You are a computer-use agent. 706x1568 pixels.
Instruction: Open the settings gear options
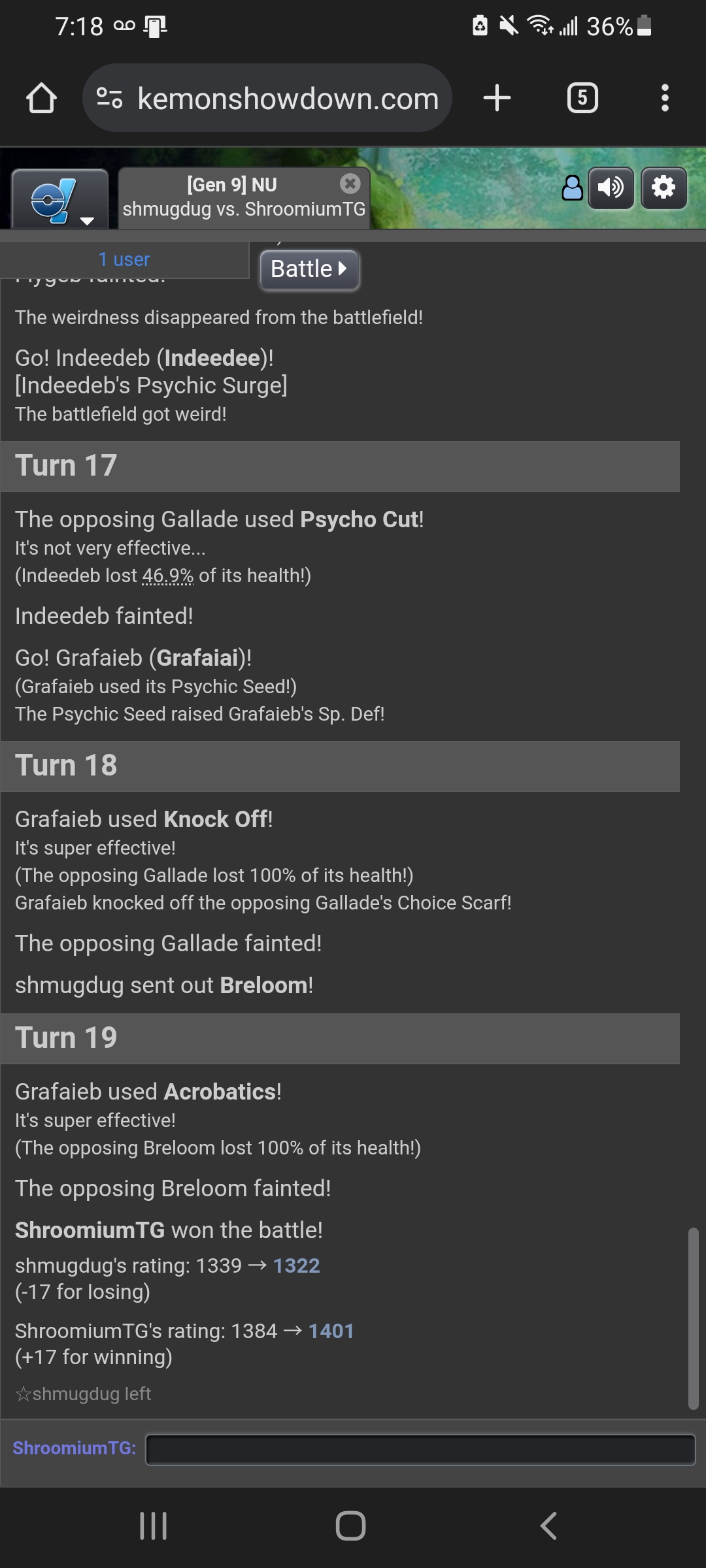(x=664, y=188)
